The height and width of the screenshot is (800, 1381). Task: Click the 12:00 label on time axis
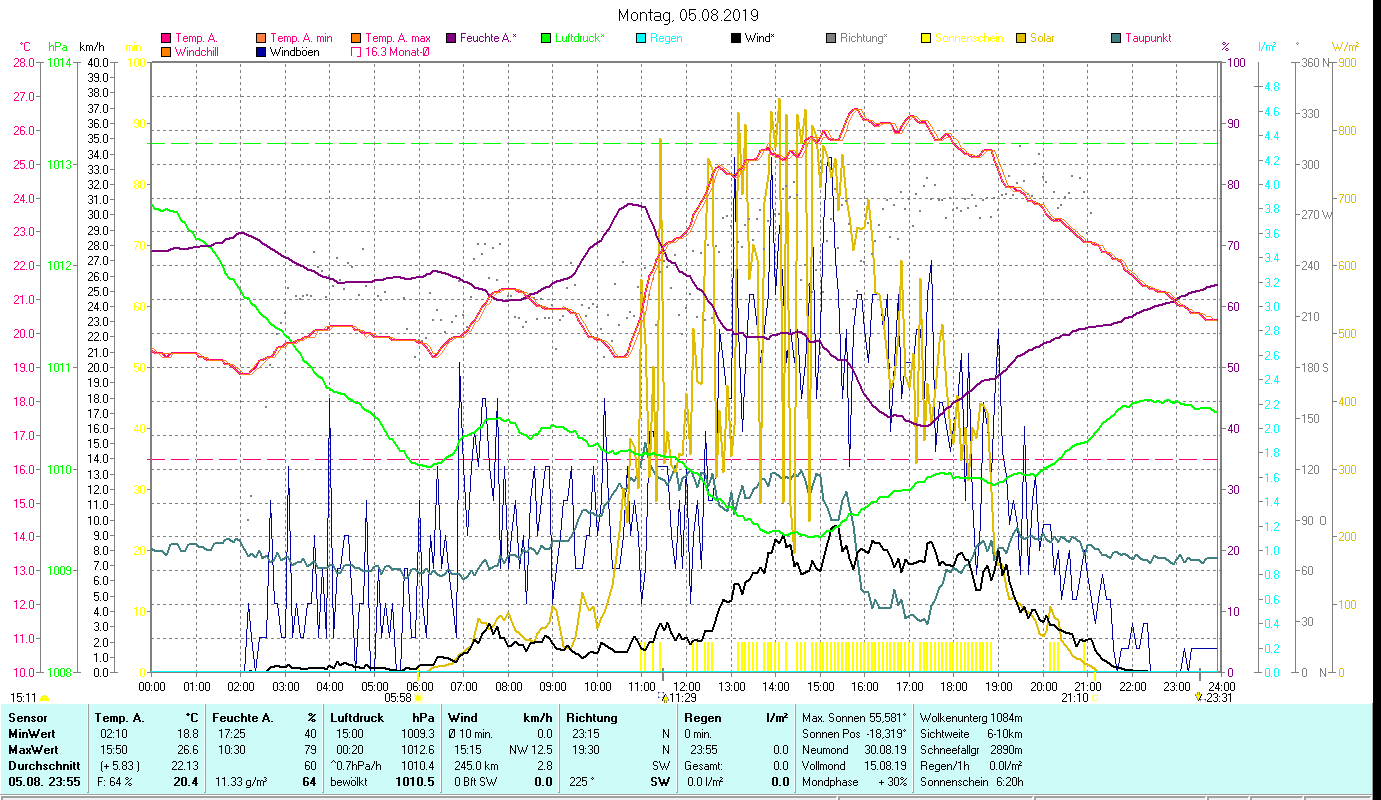point(687,686)
